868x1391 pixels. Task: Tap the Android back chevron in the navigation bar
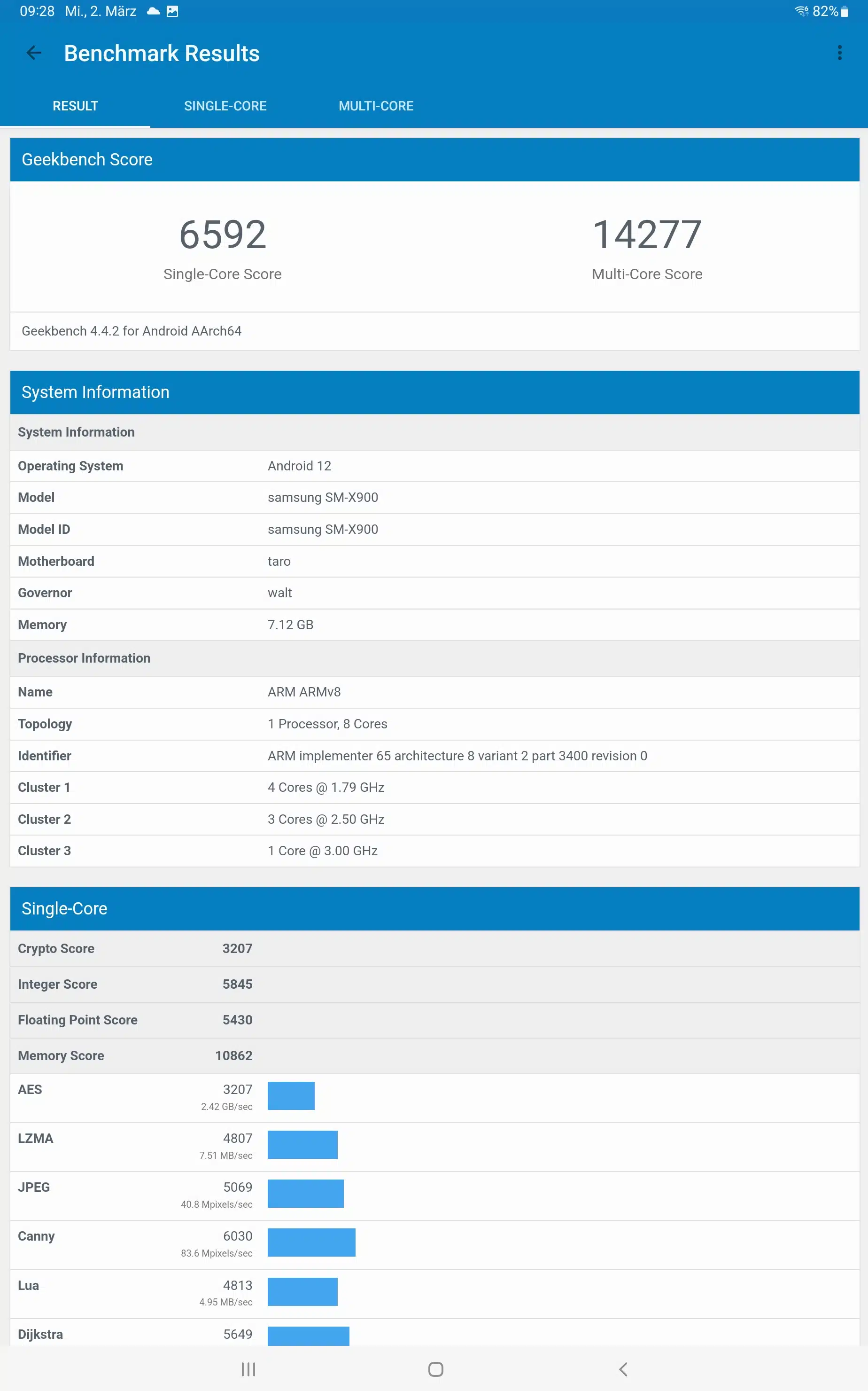click(x=623, y=1369)
